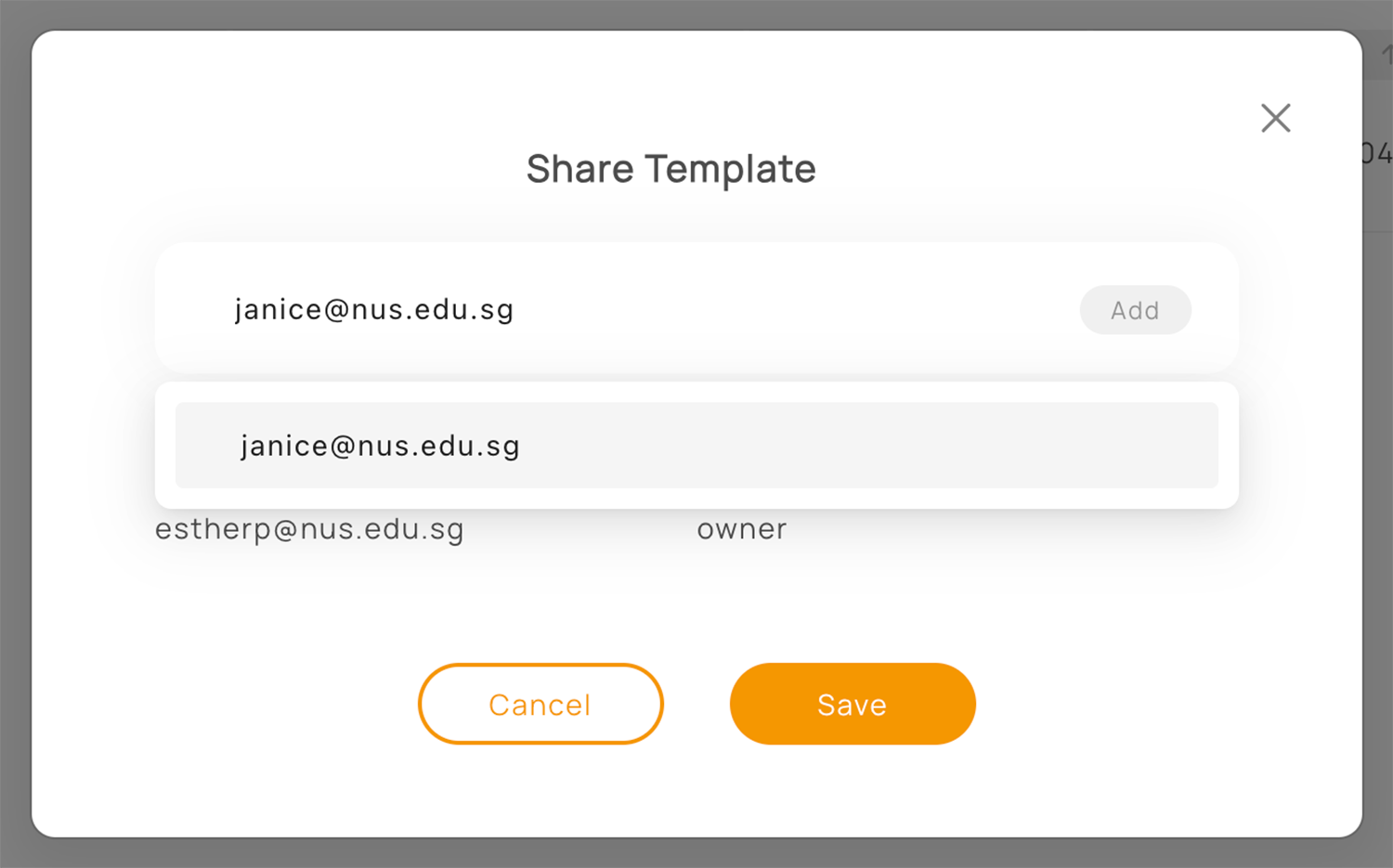Dismiss the modal using the cross icon

(1275, 118)
